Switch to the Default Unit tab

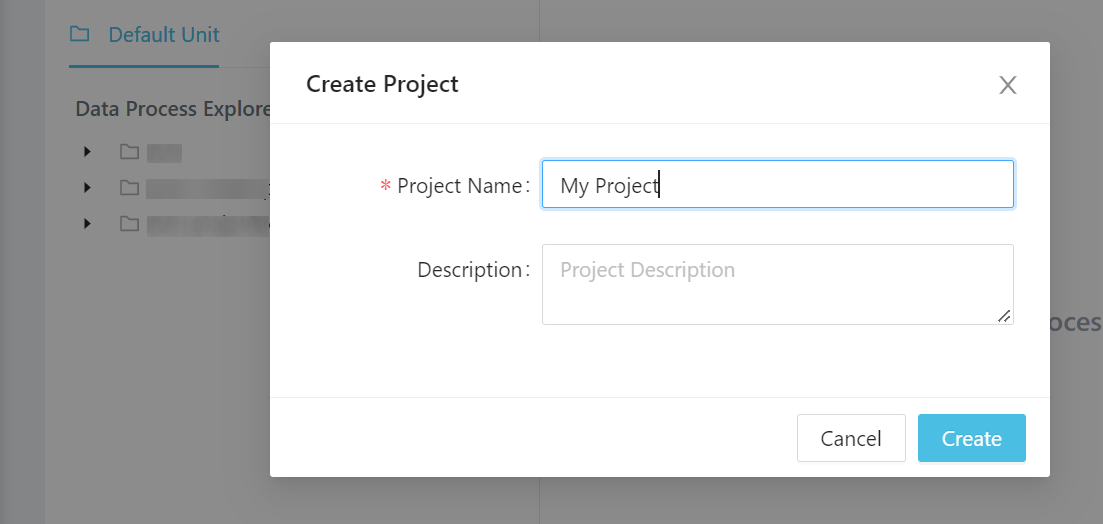[163, 35]
